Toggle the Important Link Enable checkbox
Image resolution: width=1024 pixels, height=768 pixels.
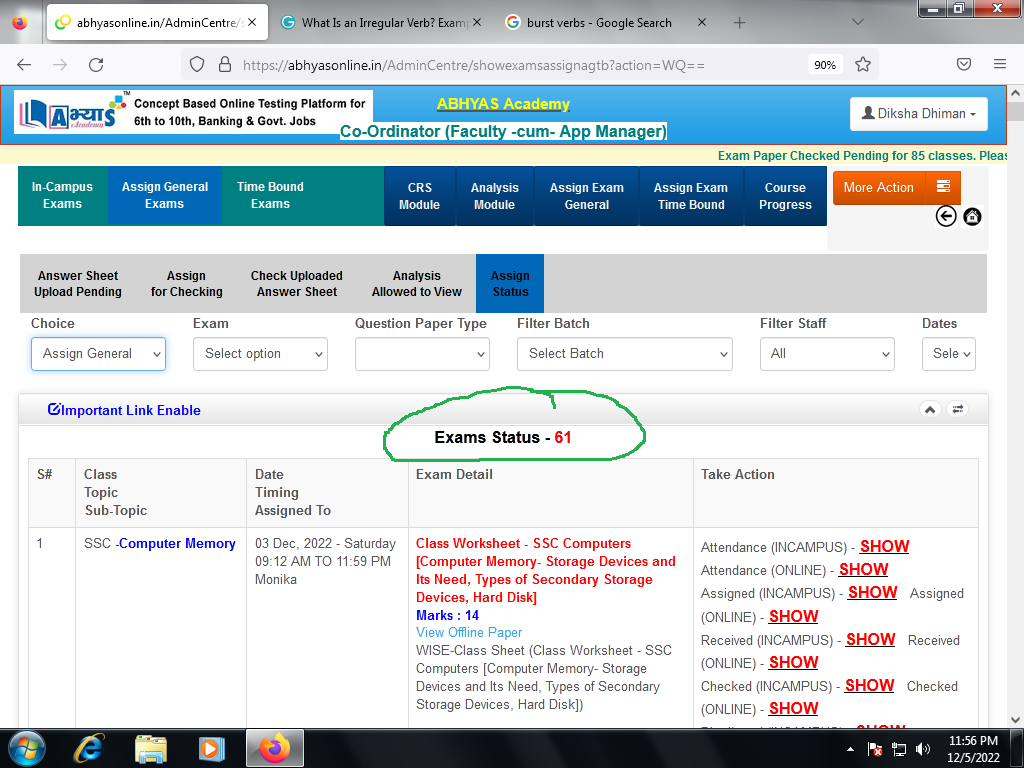click(x=54, y=410)
